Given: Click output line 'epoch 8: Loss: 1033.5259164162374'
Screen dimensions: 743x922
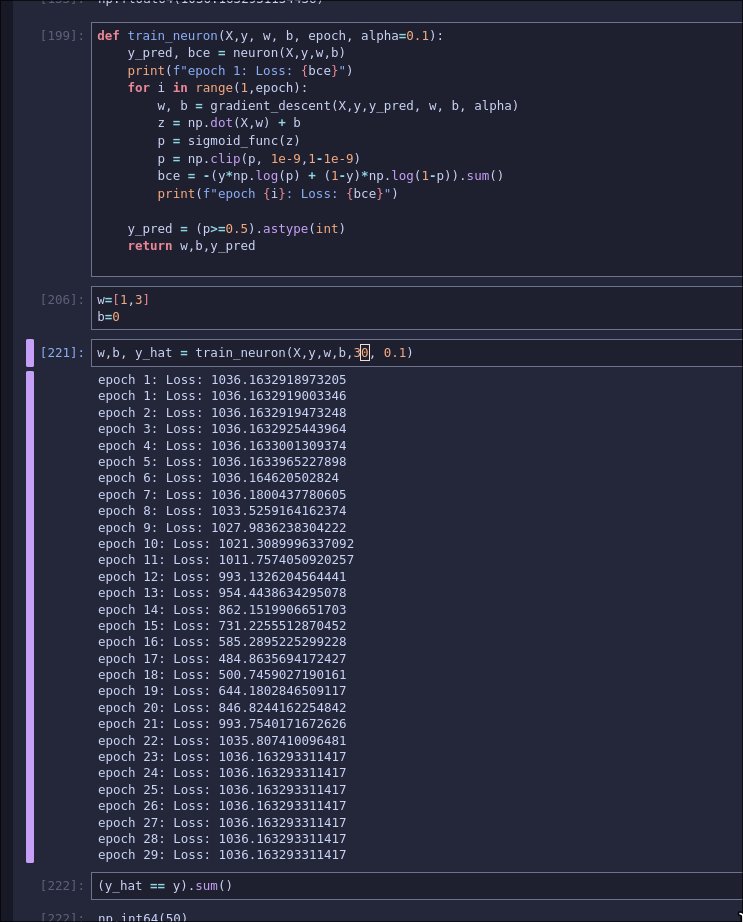Looking at the screenshot, I should (222, 511).
